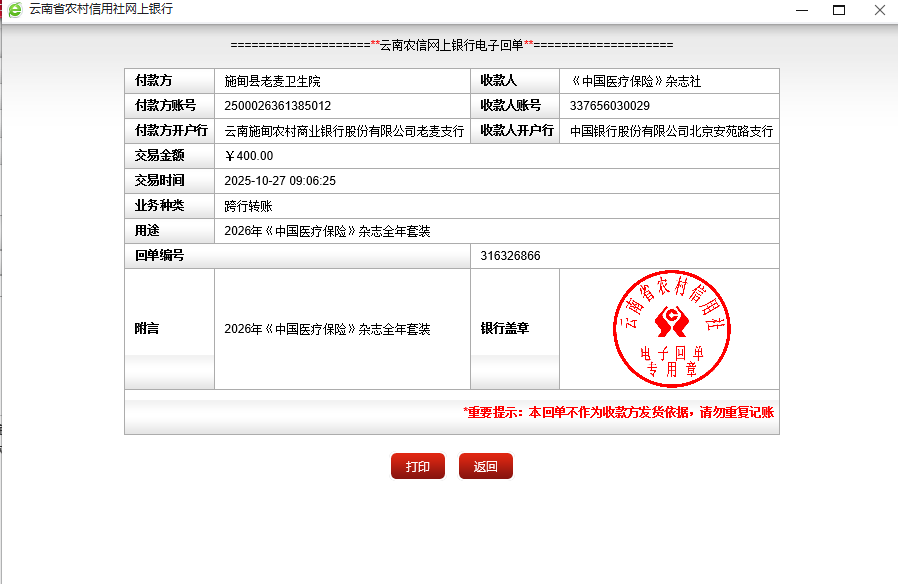898x584 pixels.
Task: Click the payer bank 云南施甸农村商业银行 cell
Action: point(344,131)
